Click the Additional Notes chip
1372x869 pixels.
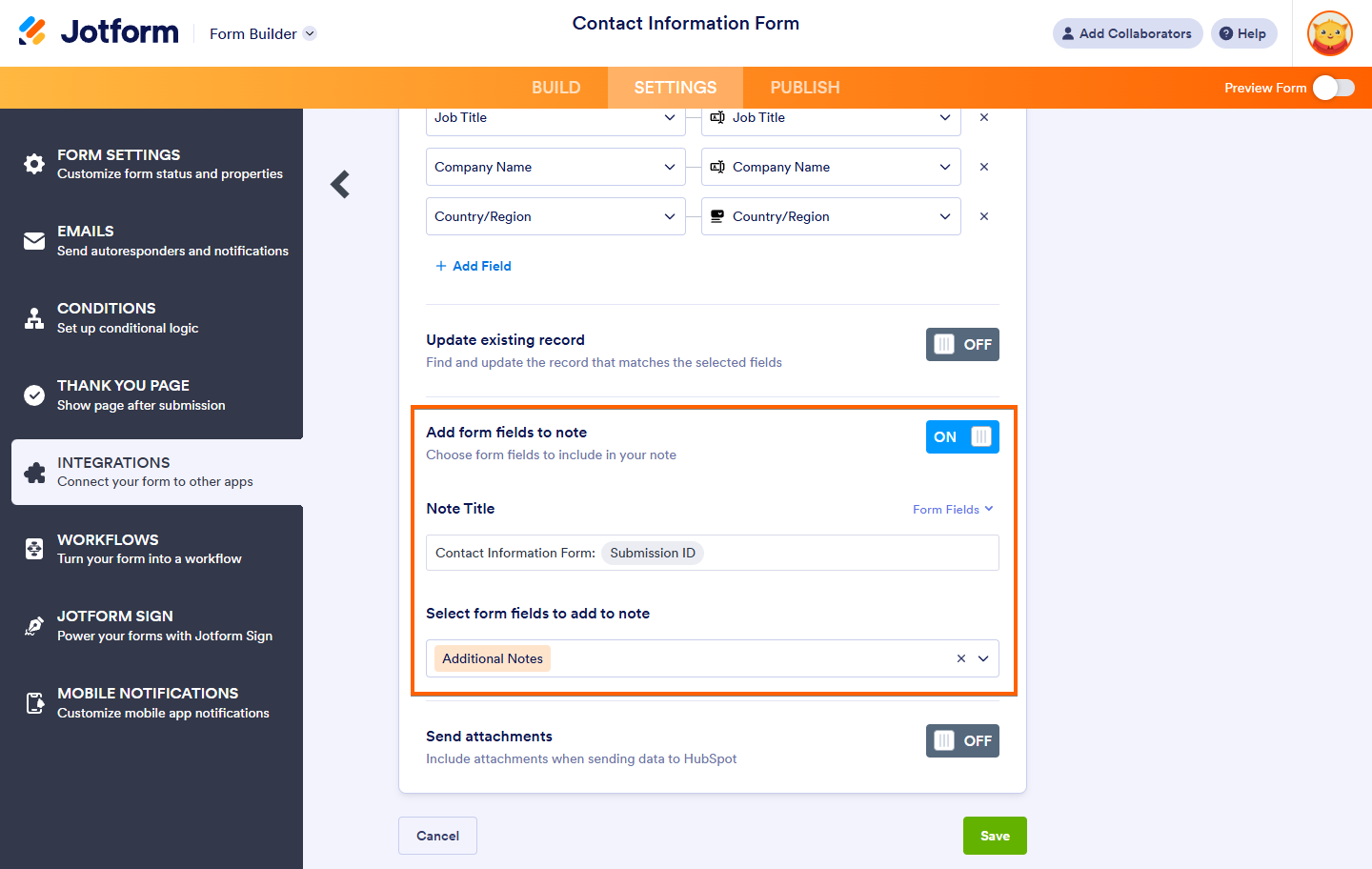(x=493, y=658)
